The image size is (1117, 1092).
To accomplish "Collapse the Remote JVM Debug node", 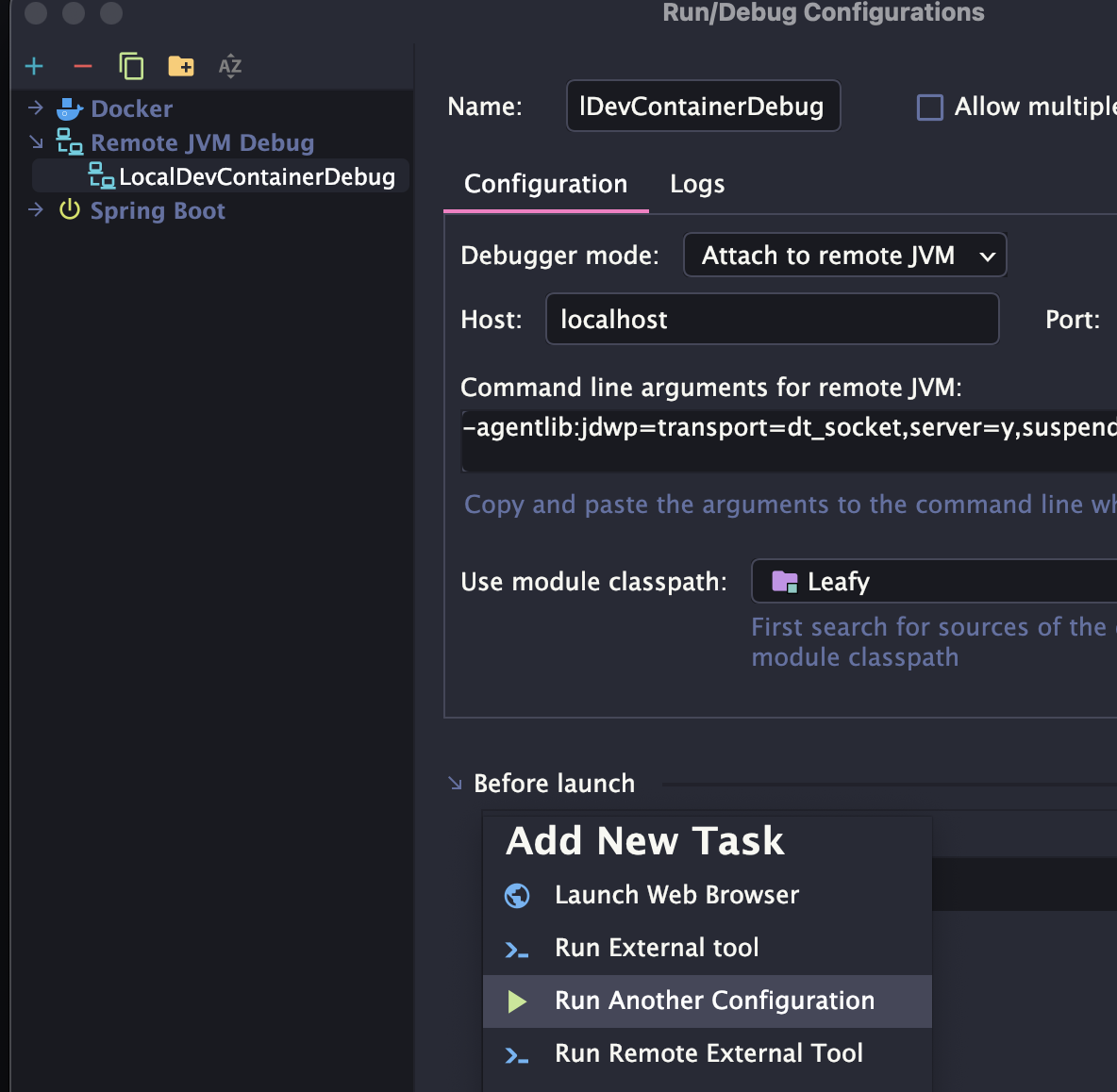I will coord(36,142).
